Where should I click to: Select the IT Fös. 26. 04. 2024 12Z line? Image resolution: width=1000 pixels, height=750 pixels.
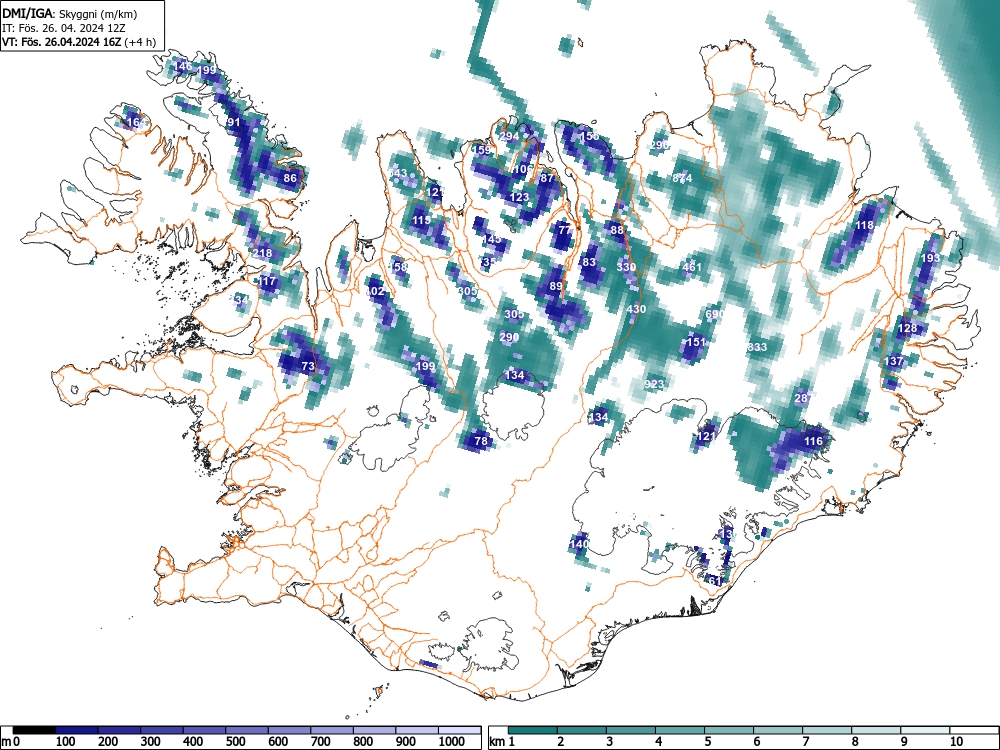coord(62,28)
